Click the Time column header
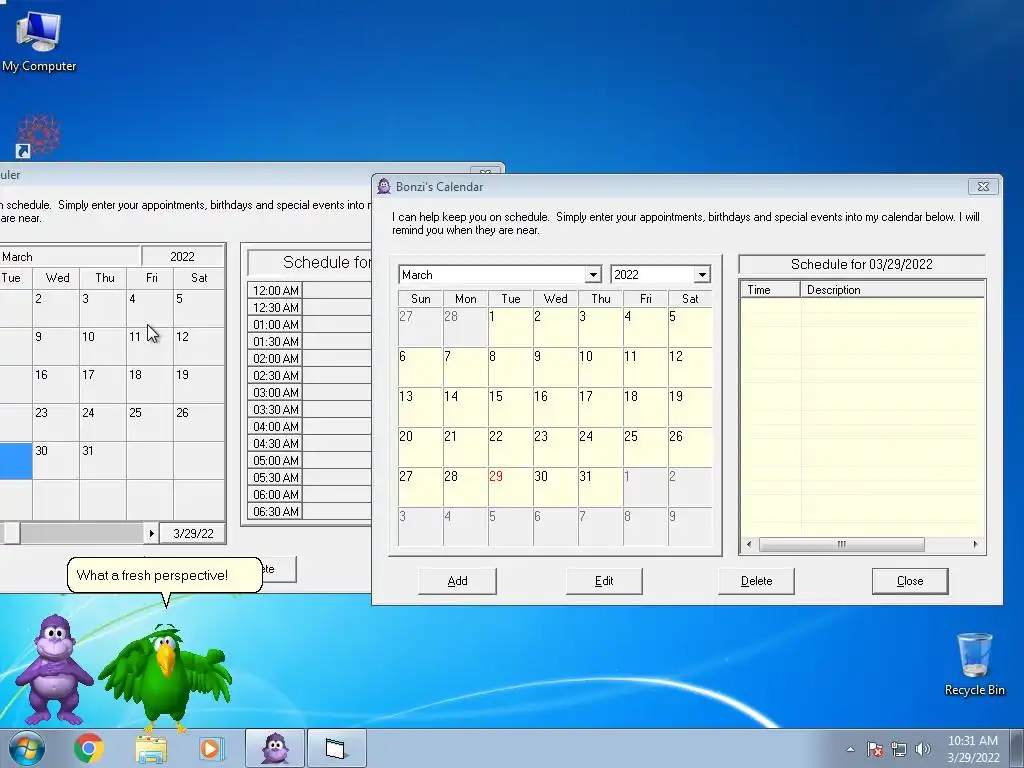 (771, 289)
